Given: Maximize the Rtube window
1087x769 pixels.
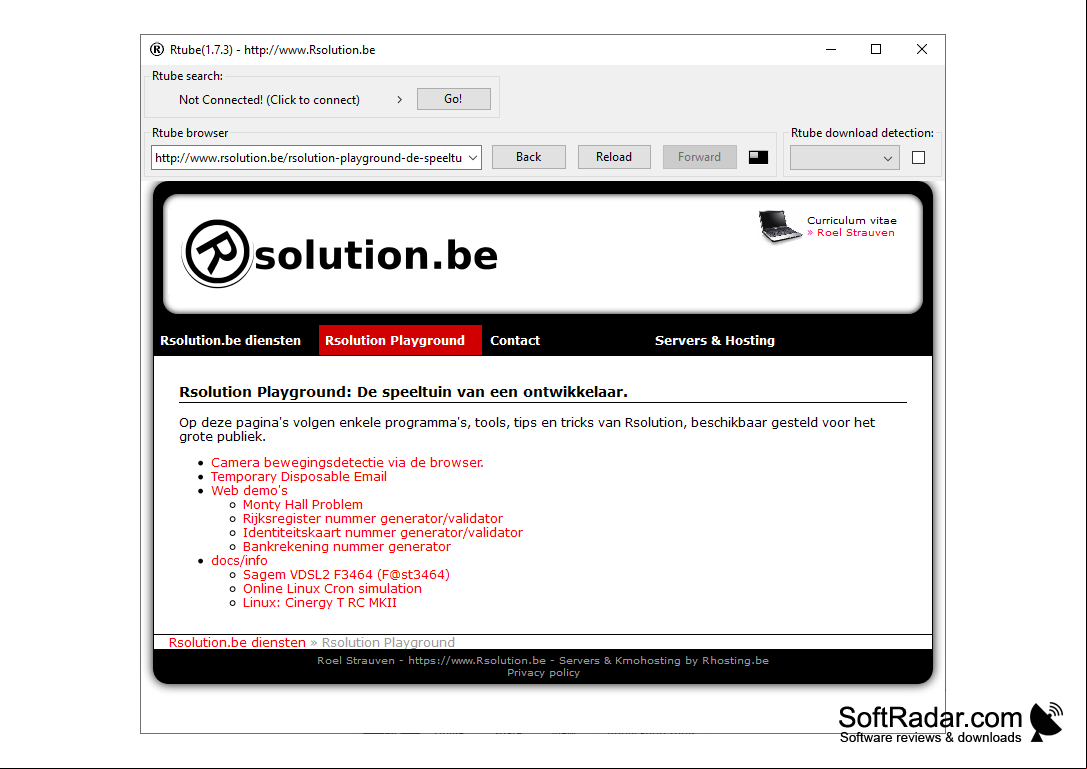Looking at the screenshot, I should pos(876,49).
